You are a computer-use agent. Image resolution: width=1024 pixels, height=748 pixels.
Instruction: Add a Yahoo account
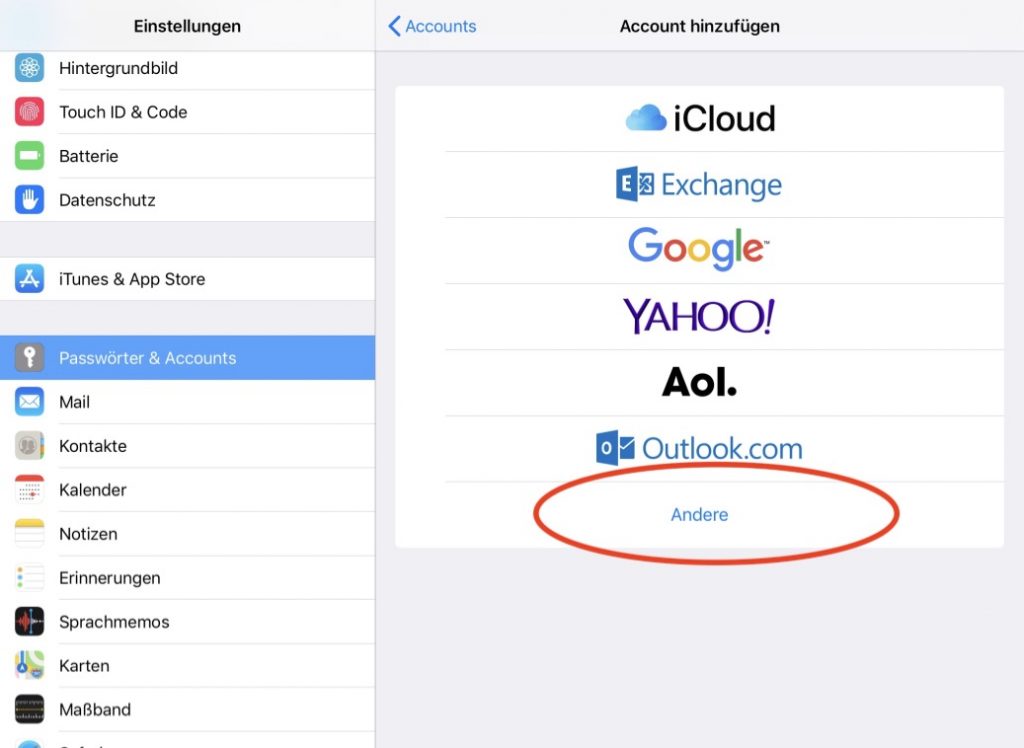699,317
